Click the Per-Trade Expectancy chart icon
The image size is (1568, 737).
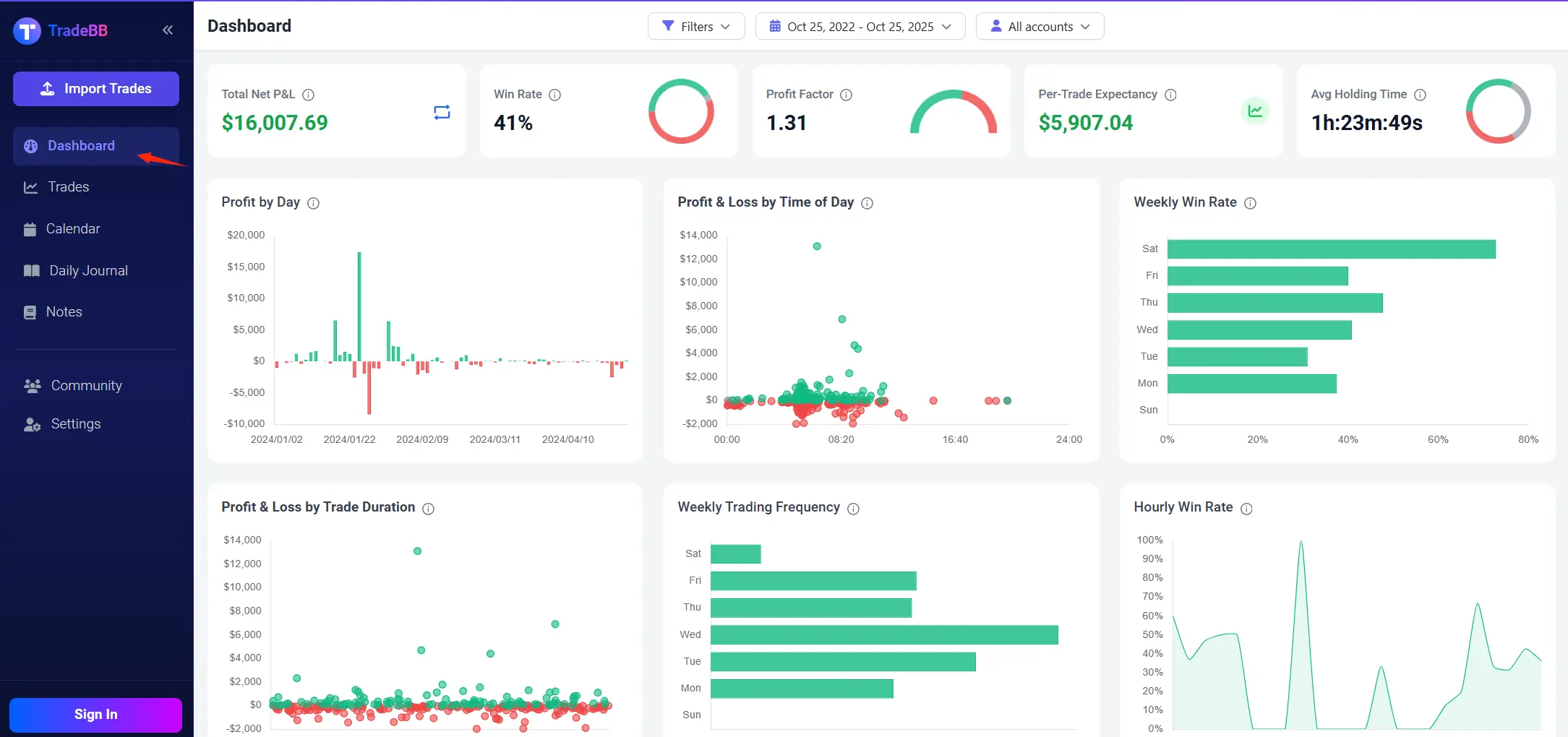pyautogui.click(x=1255, y=111)
